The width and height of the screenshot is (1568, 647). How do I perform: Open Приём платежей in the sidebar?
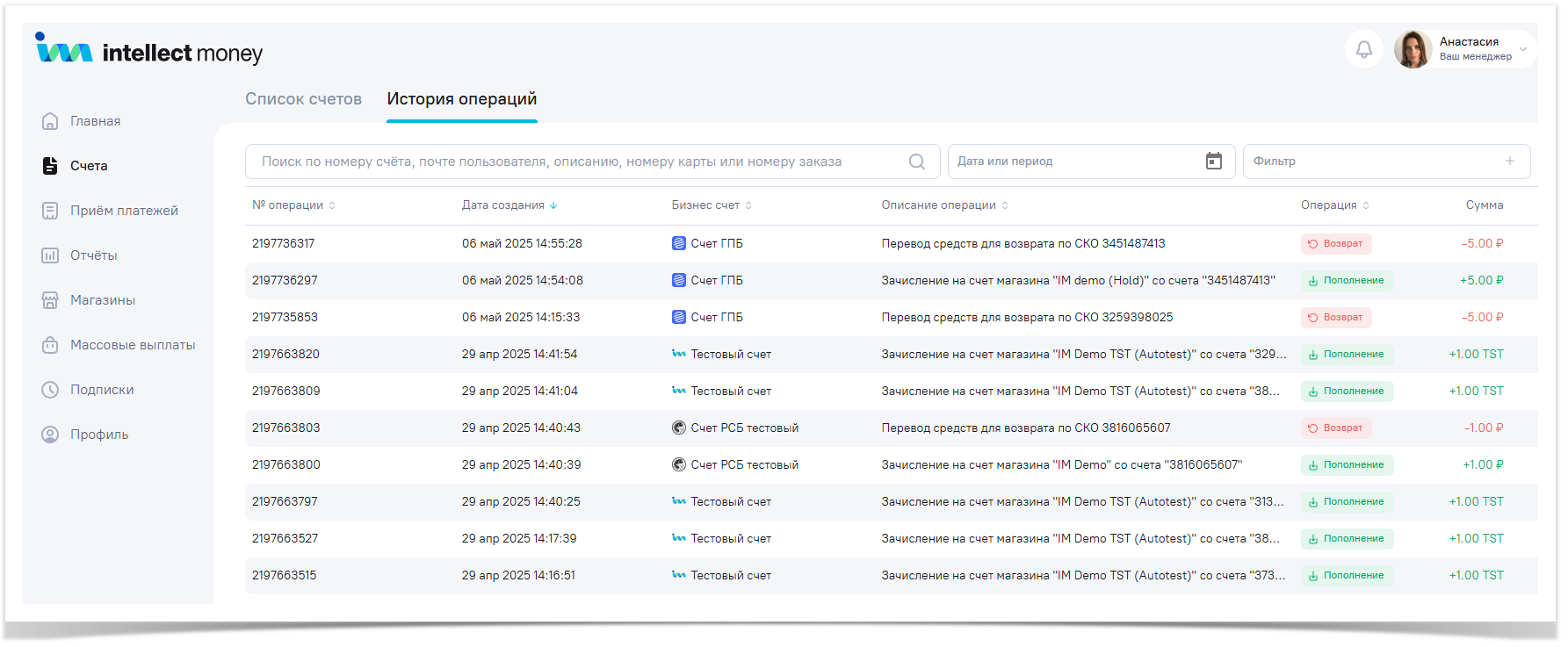point(124,211)
